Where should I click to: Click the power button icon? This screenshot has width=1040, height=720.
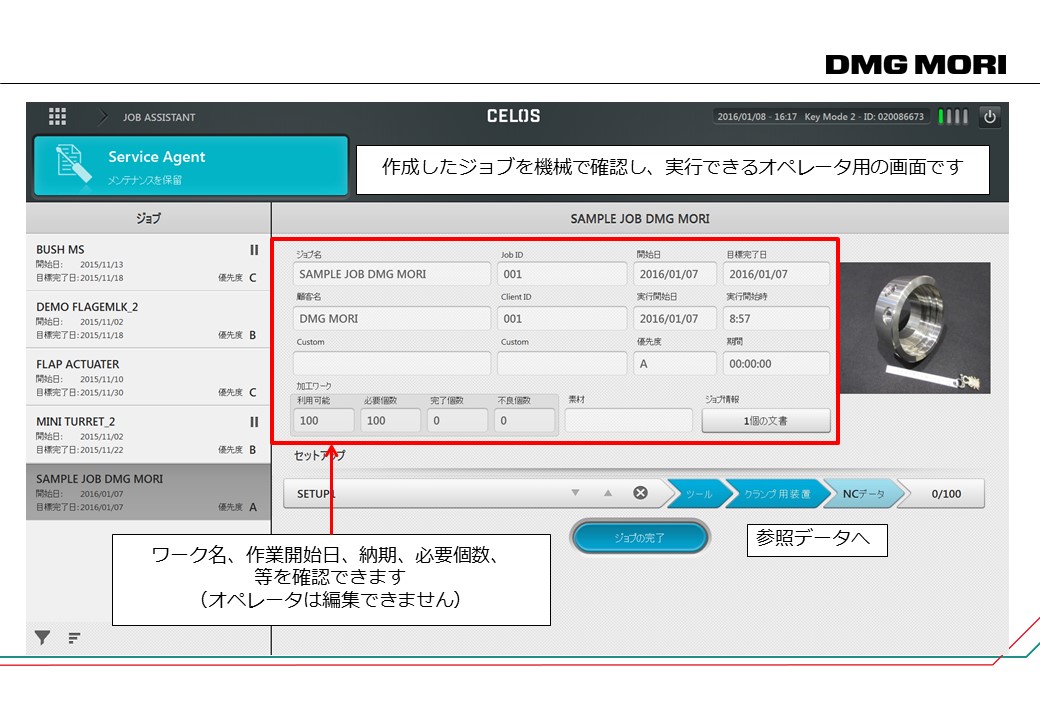click(990, 117)
